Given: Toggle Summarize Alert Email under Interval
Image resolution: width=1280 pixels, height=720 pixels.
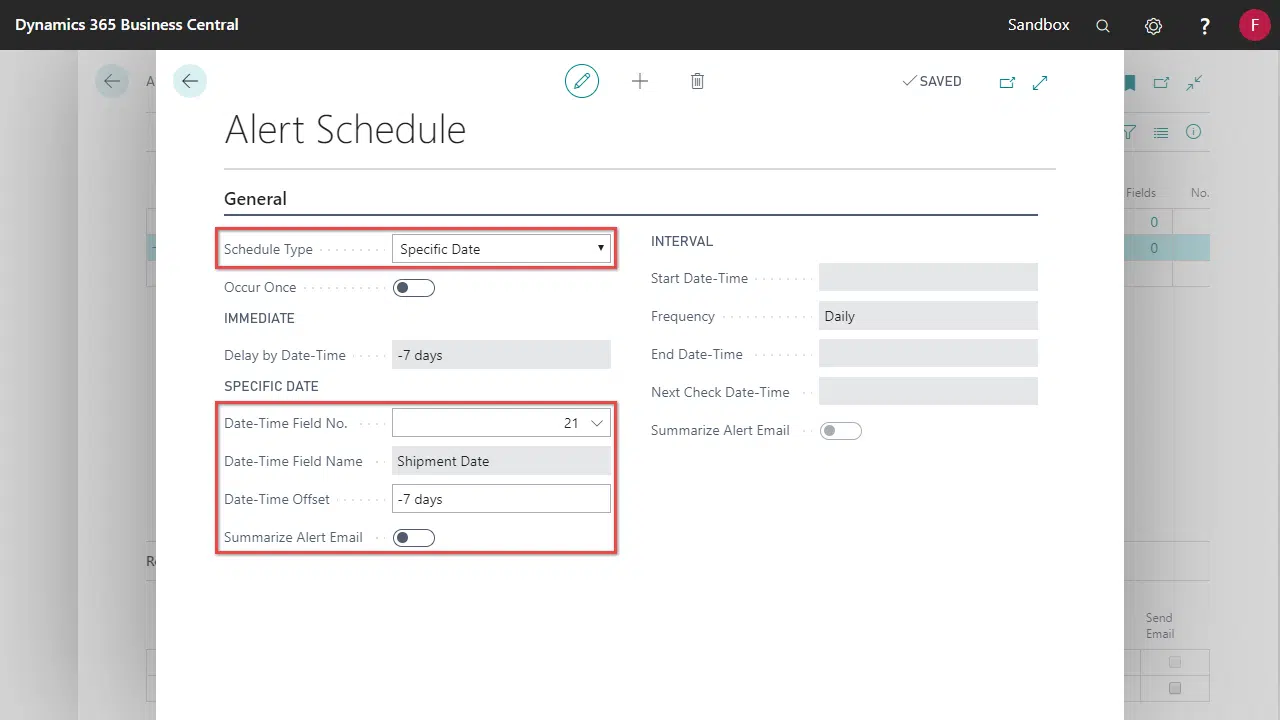Looking at the screenshot, I should coord(840,431).
